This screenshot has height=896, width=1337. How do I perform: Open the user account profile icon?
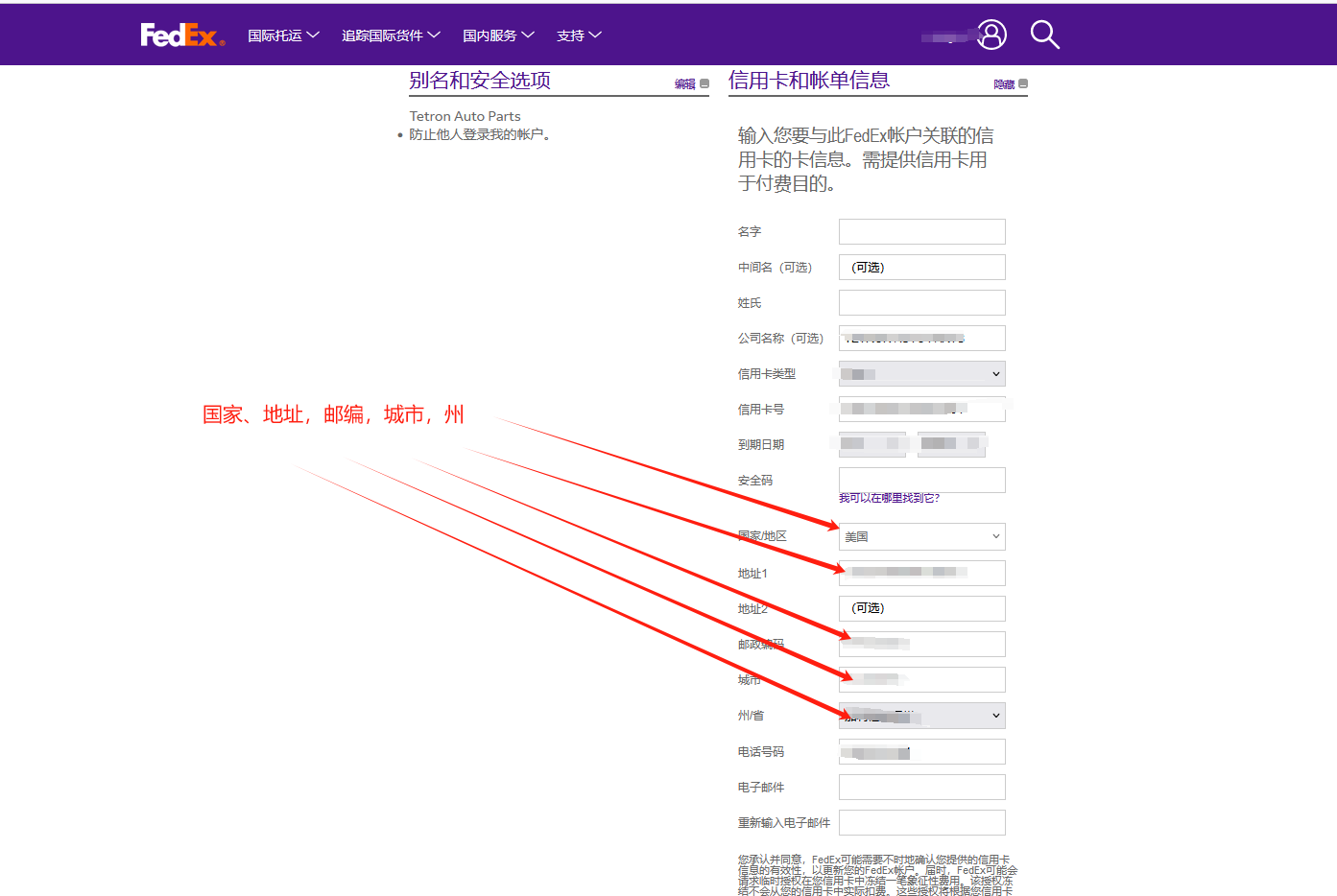tap(991, 35)
